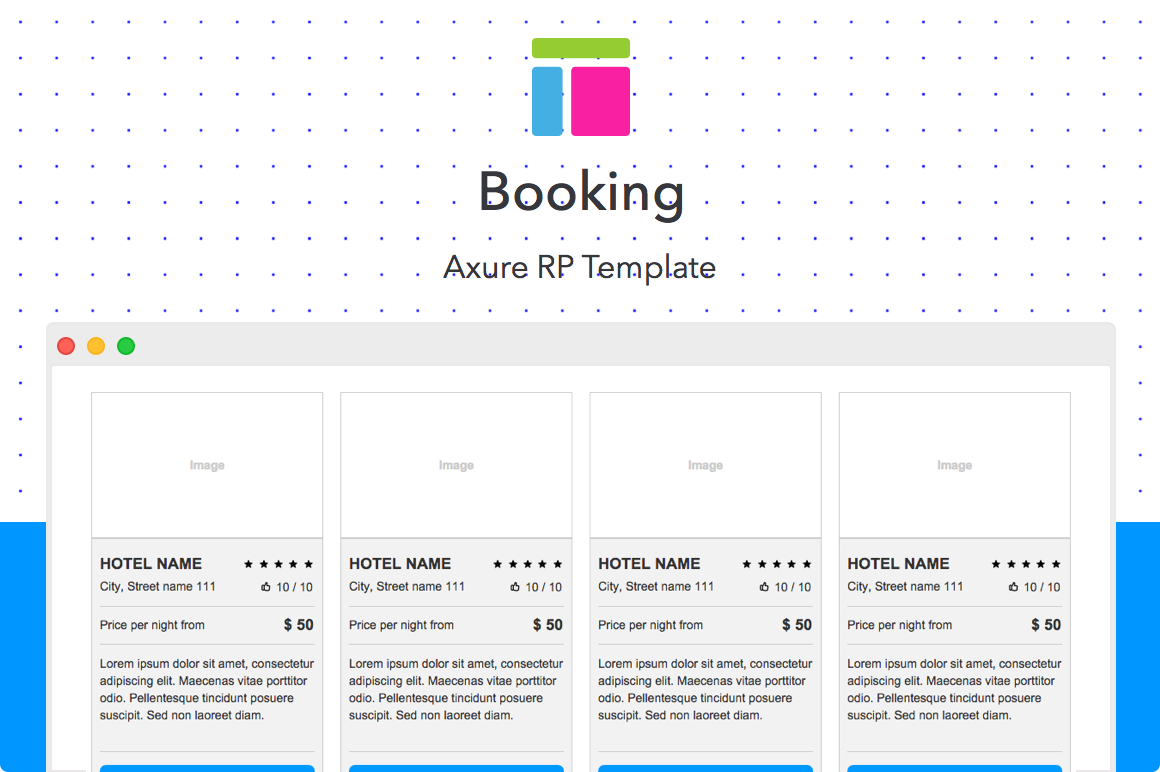Click the green bar atop the logo
The image size is (1160, 772).
[581, 48]
